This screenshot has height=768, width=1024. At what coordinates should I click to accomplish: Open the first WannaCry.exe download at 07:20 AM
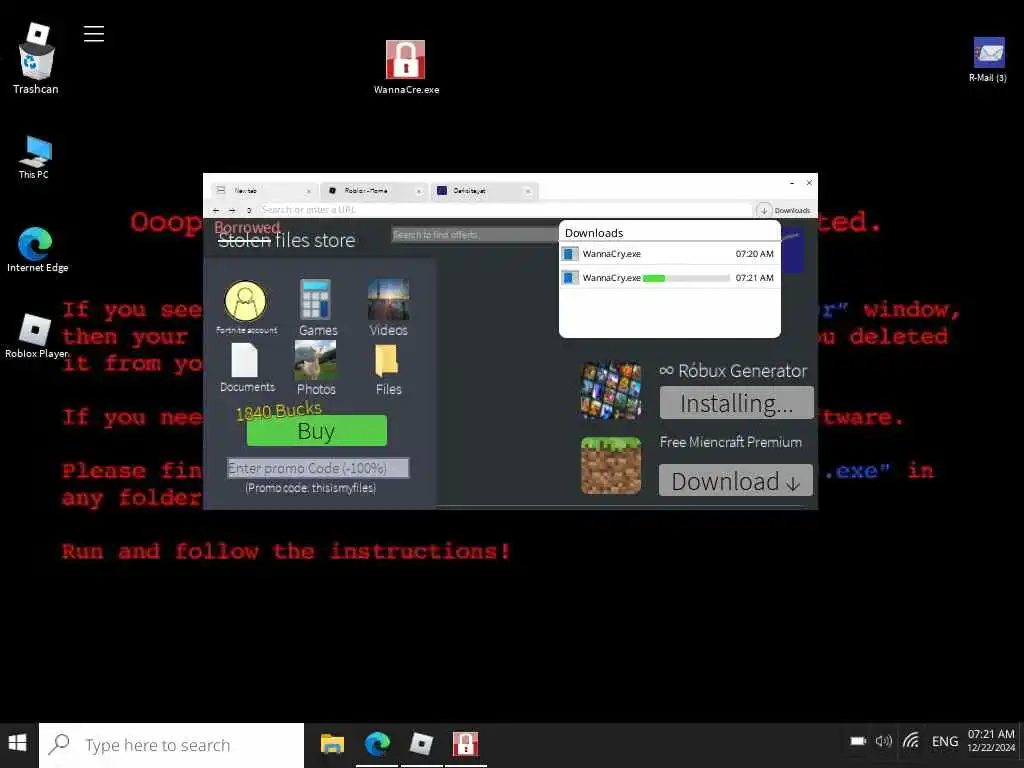pyautogui.click(x=669, y=253)
